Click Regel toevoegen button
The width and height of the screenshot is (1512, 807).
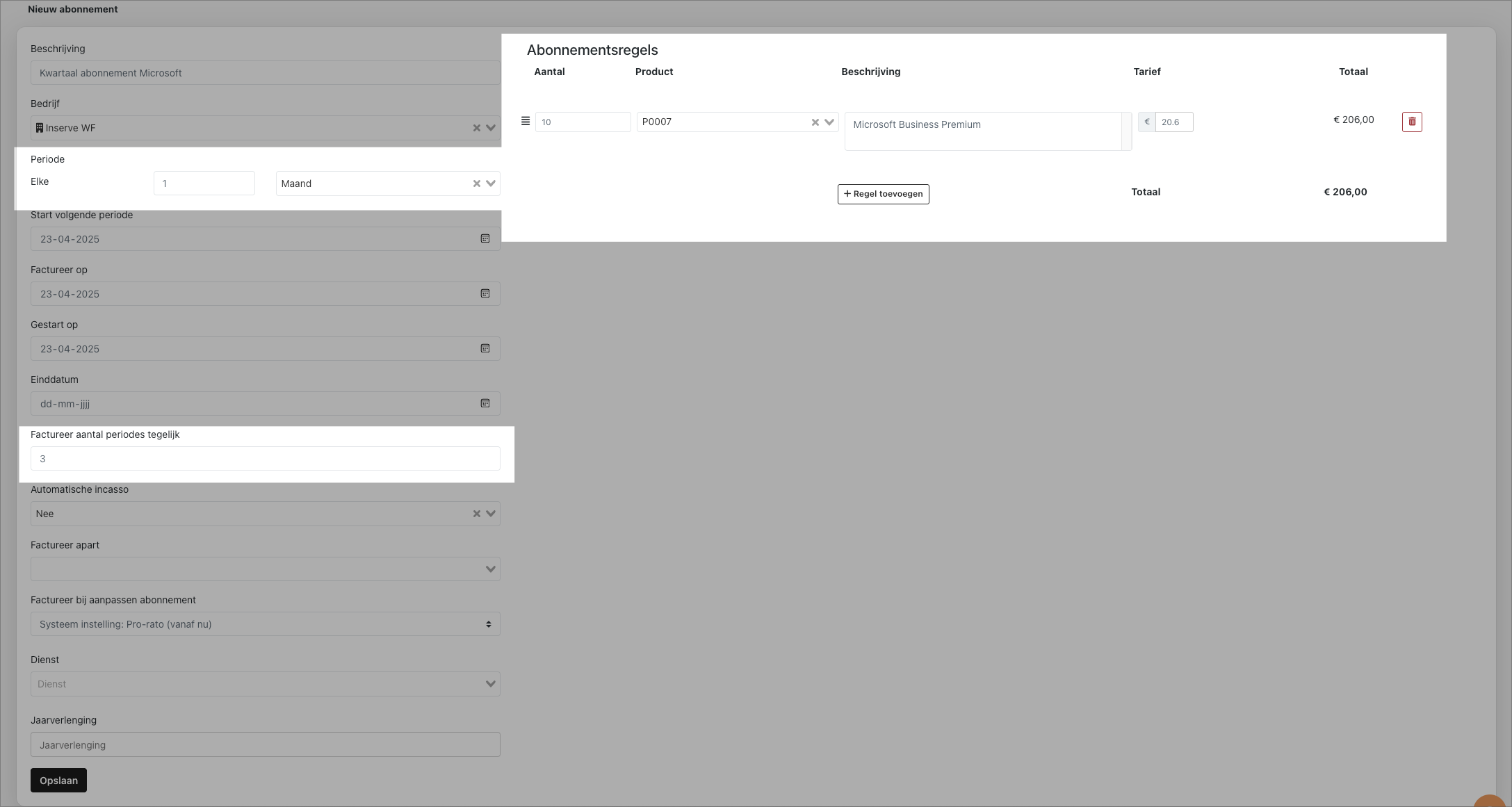(883, 194)
